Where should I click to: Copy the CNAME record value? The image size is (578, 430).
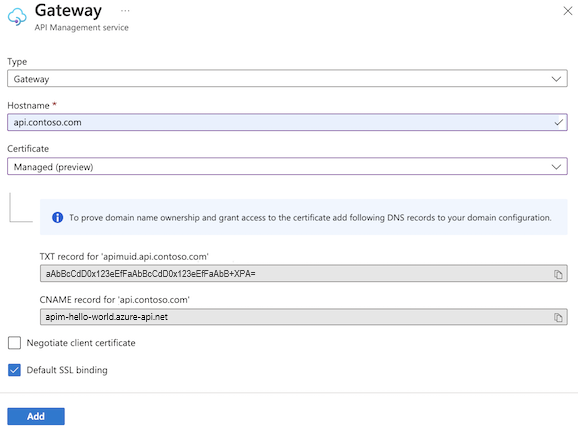click(x=558, y=317)
